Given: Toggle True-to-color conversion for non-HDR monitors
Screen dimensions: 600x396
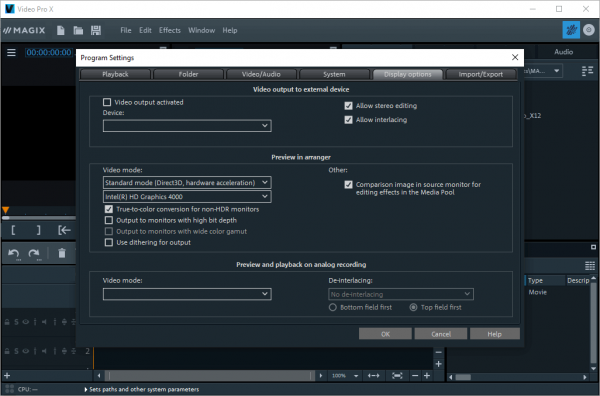Looking at the screenshot, I should (109, 209).
